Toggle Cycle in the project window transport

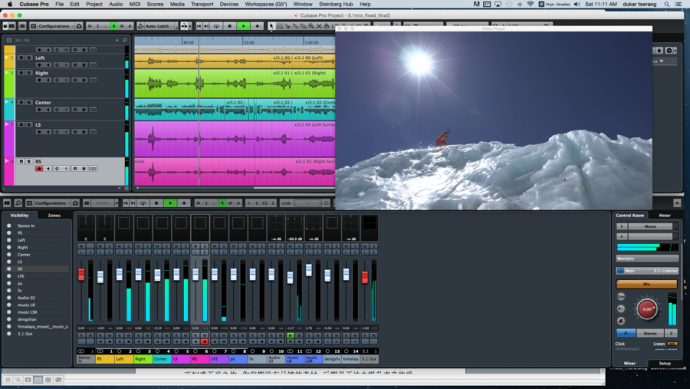[216, 26]
